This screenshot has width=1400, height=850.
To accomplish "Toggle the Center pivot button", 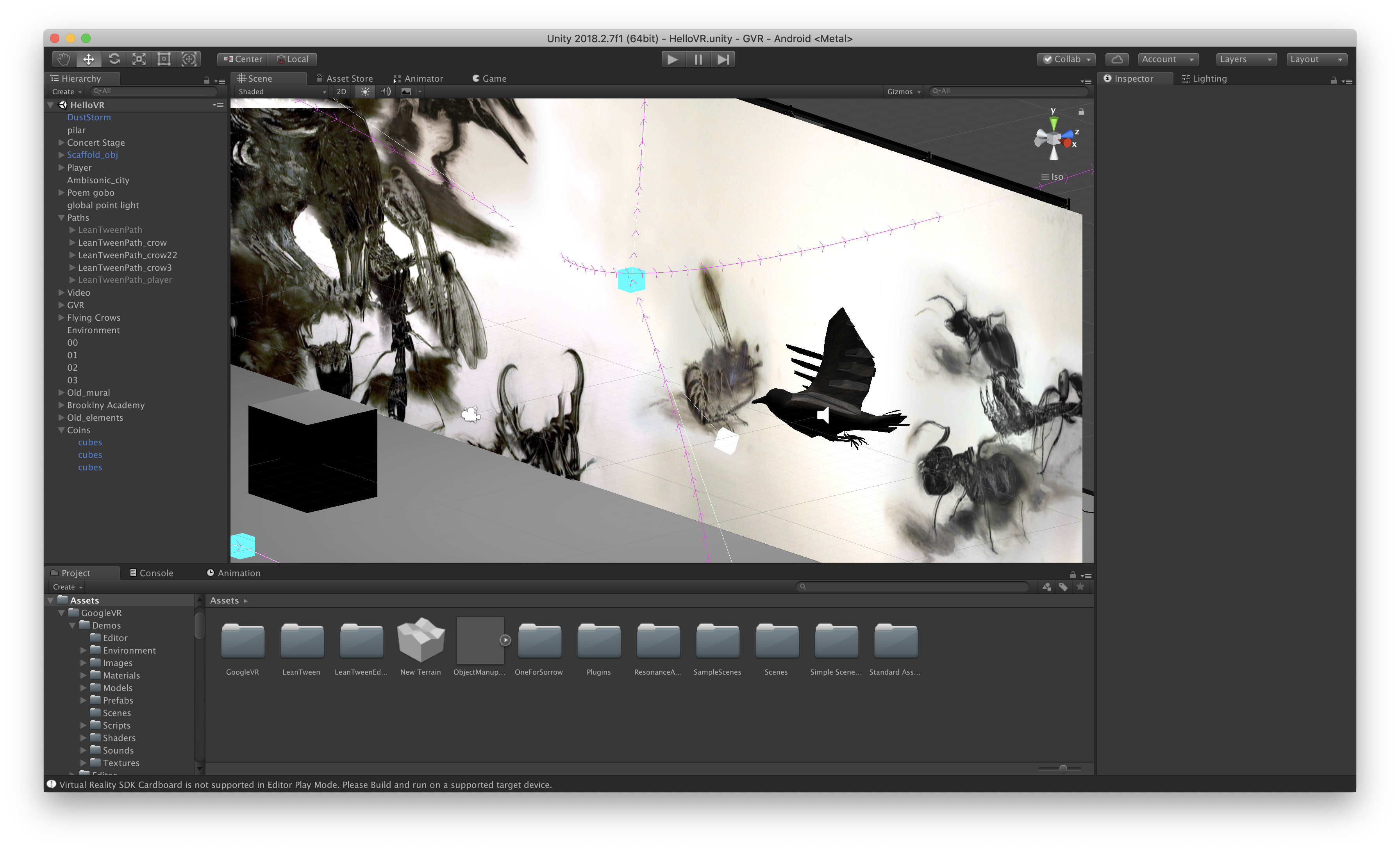I will coord(243,59).
